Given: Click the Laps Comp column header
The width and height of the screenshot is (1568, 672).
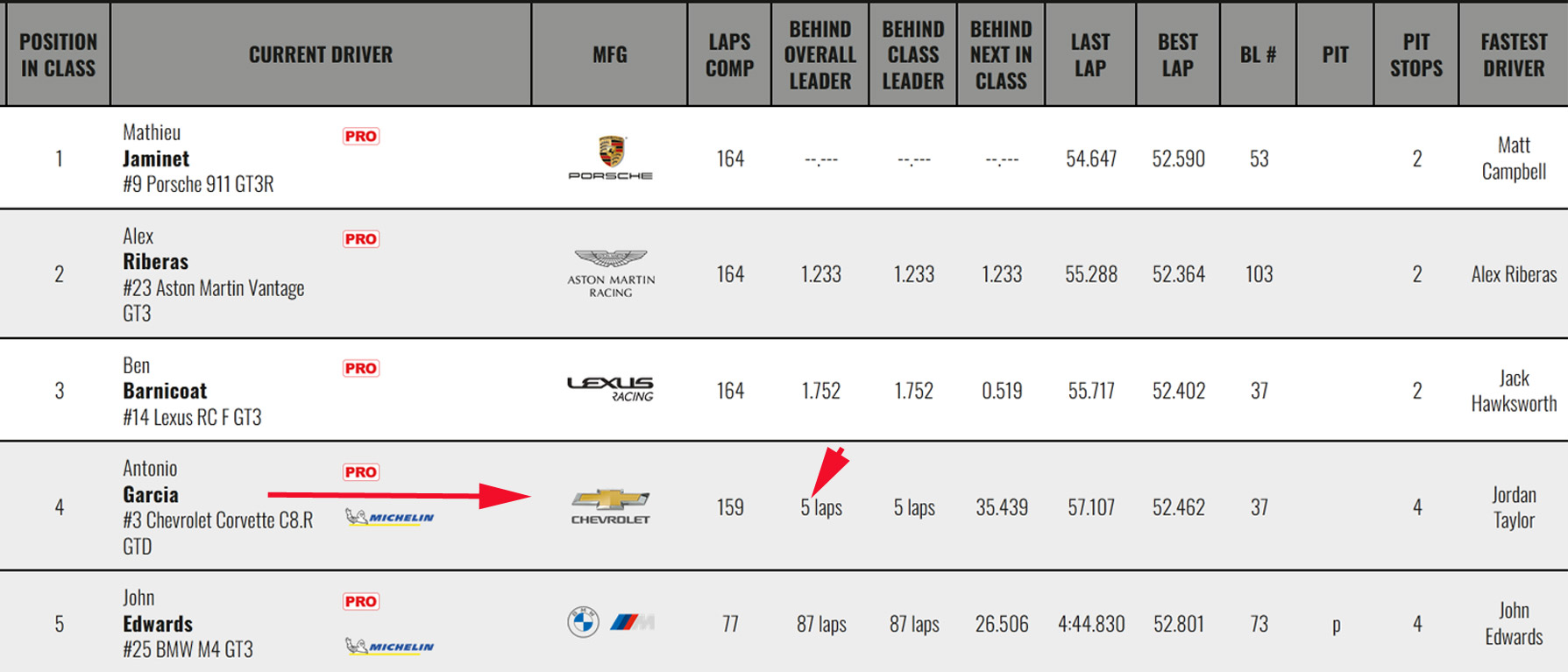Looking at the screenshot, I should (x=729, y=54).
